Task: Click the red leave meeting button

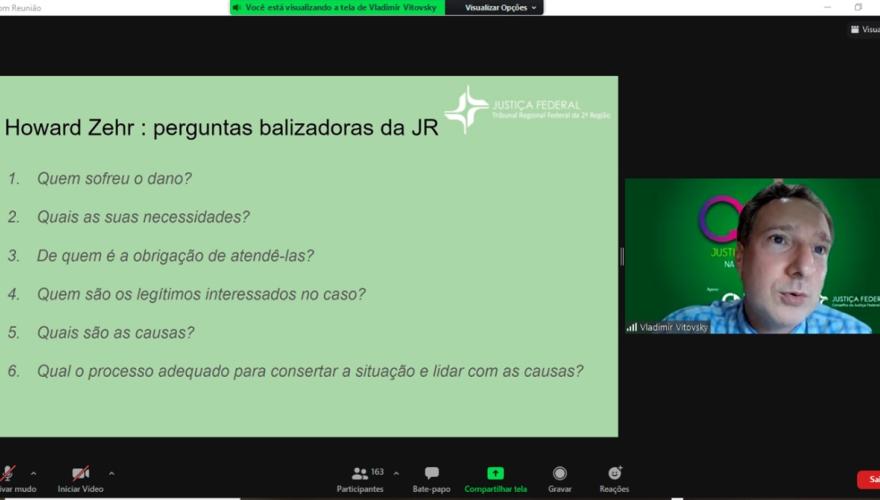Action: click(x=869, y=480)
